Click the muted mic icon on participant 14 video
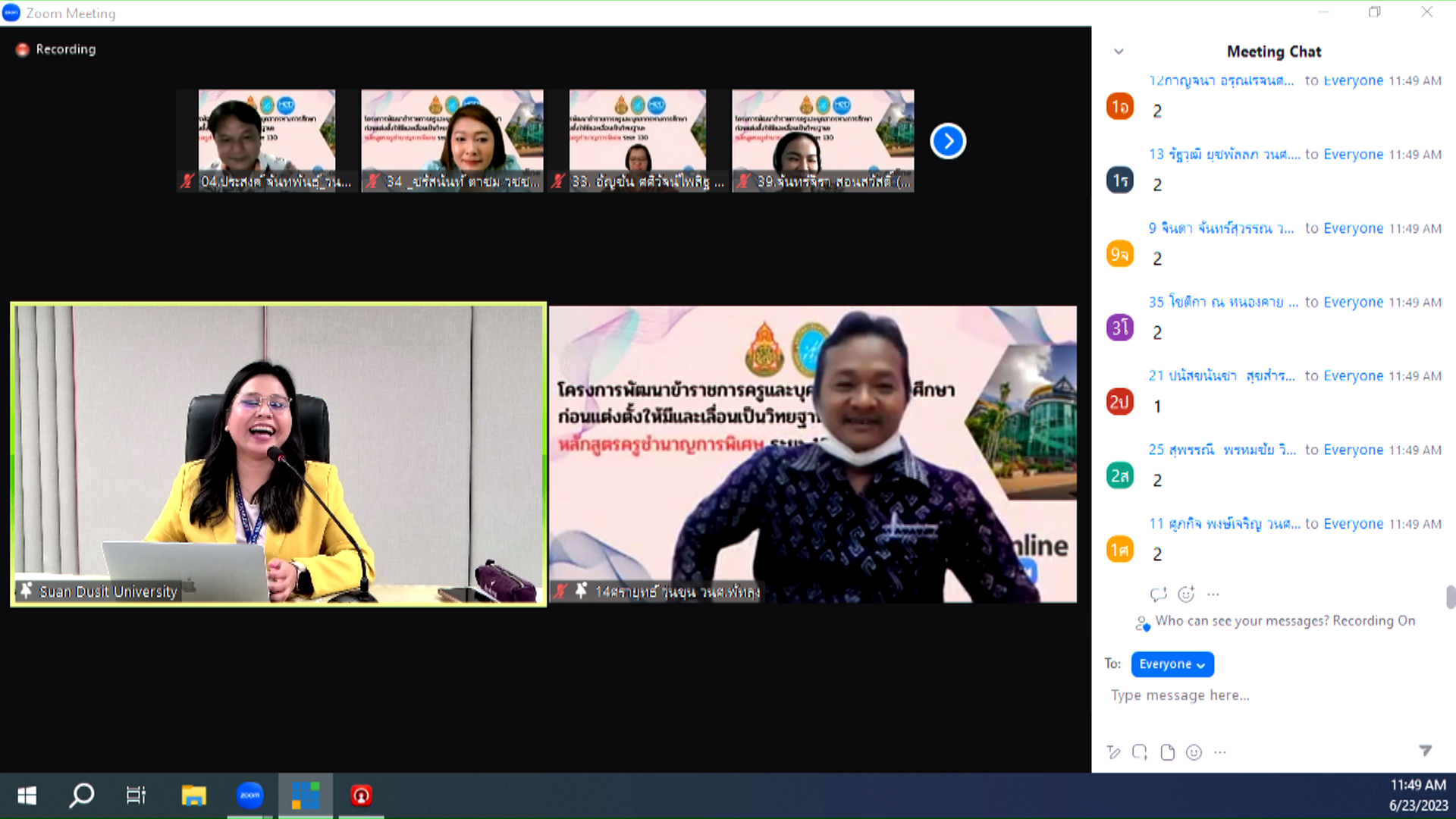This screenshot has height=819, width=1456. coord(560,591)
